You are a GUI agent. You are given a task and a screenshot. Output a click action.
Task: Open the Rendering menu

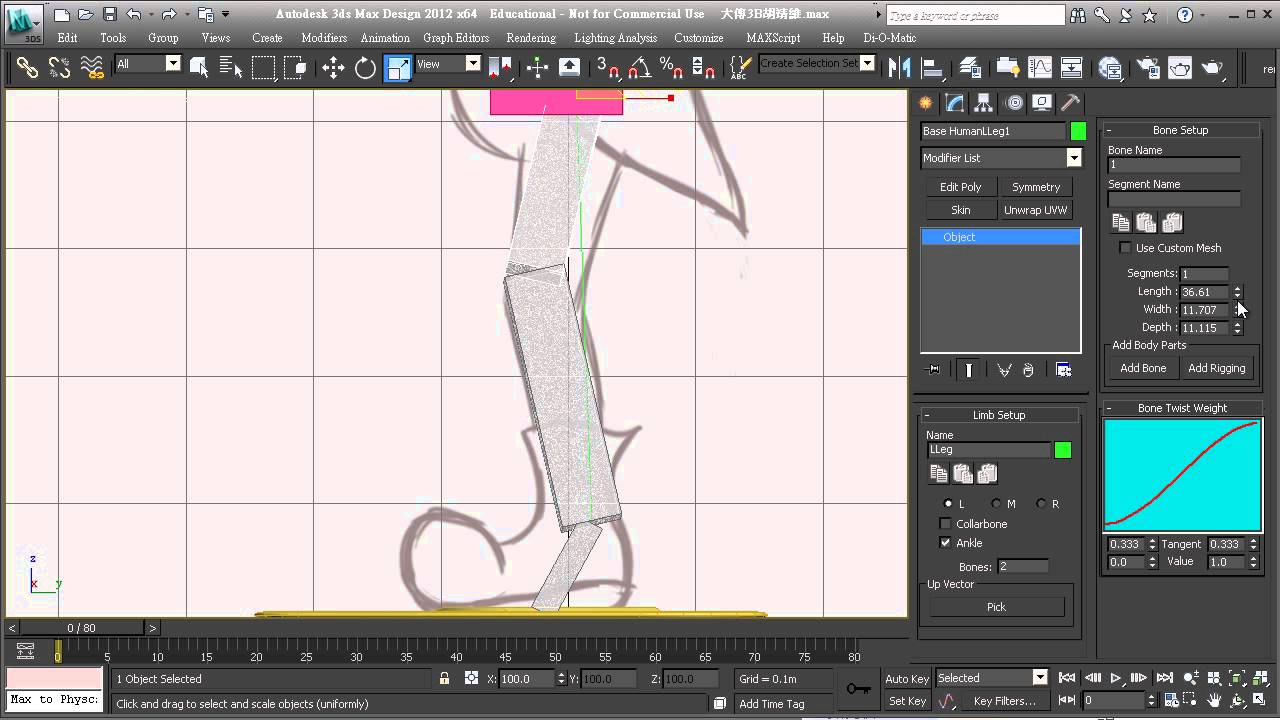click(x=531, y=38)
